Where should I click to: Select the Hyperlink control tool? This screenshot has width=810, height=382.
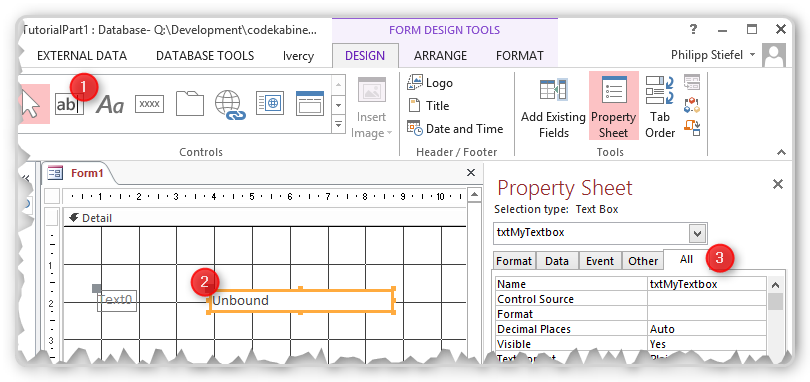(x=229, y=105)
